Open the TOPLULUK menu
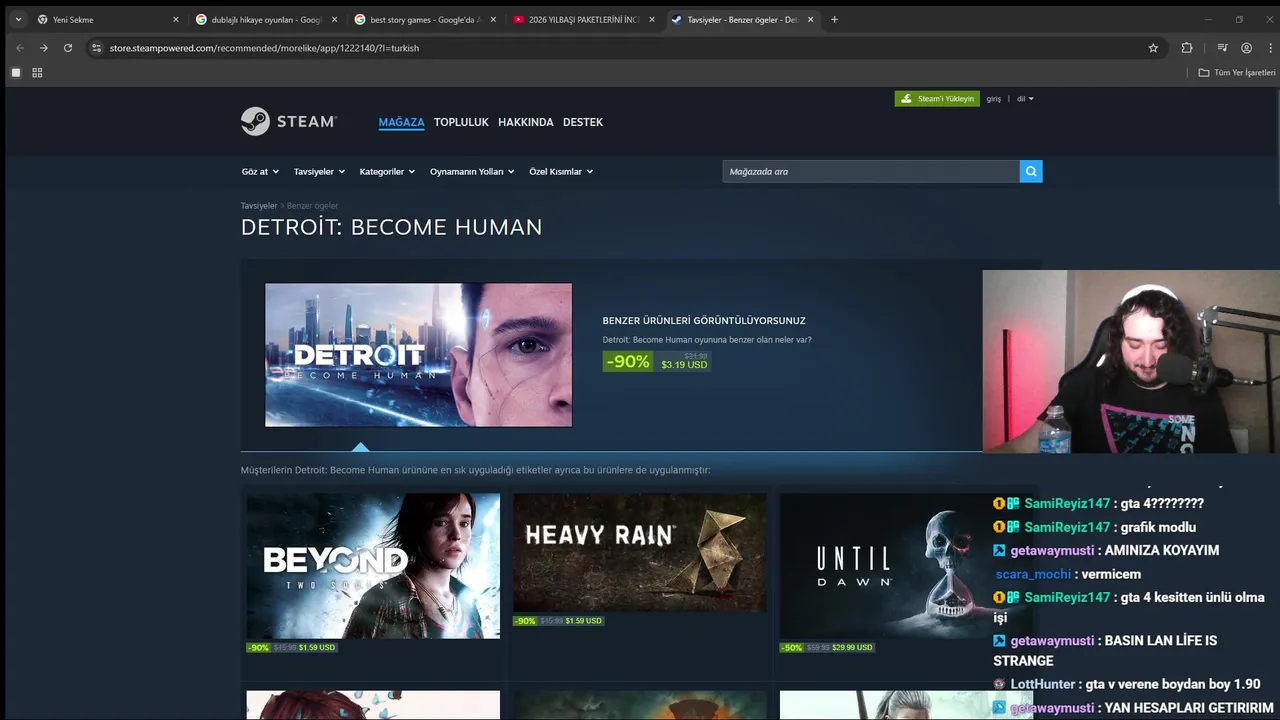This screenshot has width=1280, height=720. pos(461,122)
